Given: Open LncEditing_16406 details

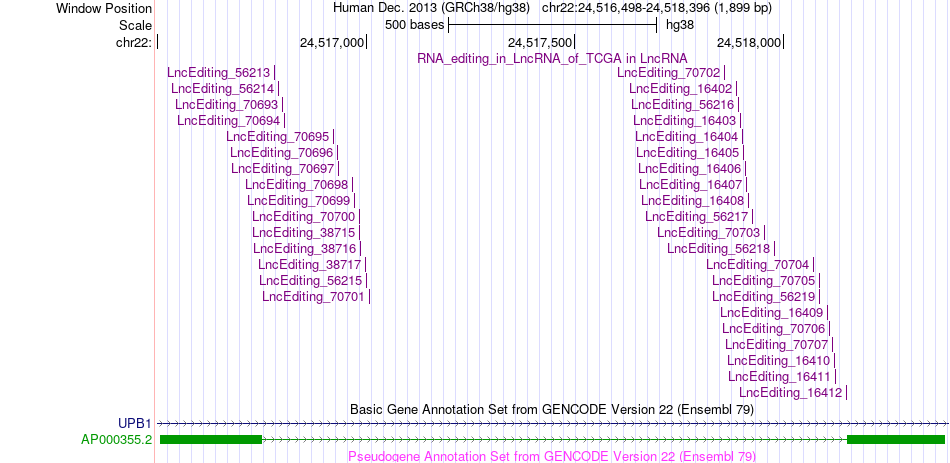Looking at the screenshot, I should 689,168.
